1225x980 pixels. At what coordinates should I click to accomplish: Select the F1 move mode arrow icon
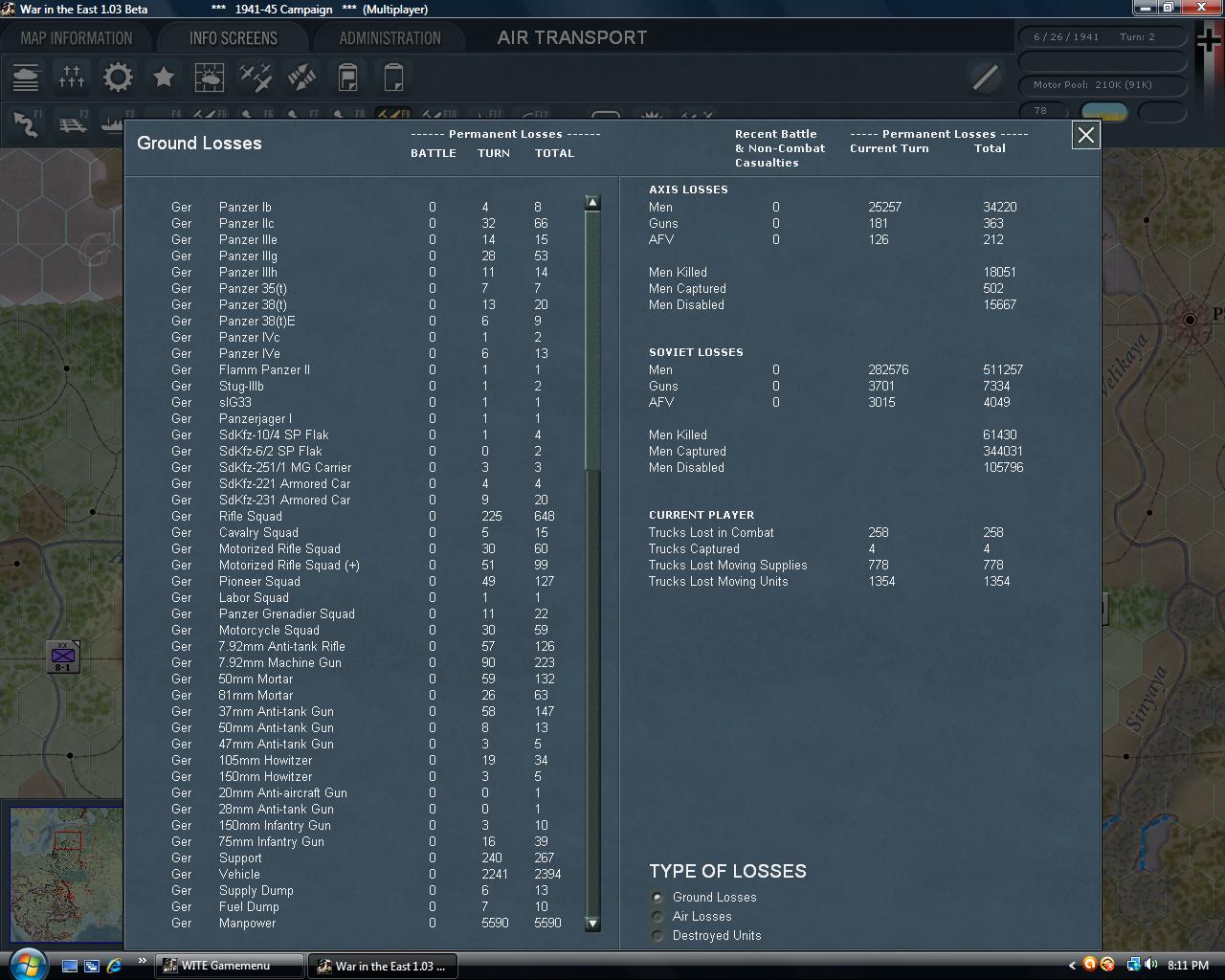point(26,123)
